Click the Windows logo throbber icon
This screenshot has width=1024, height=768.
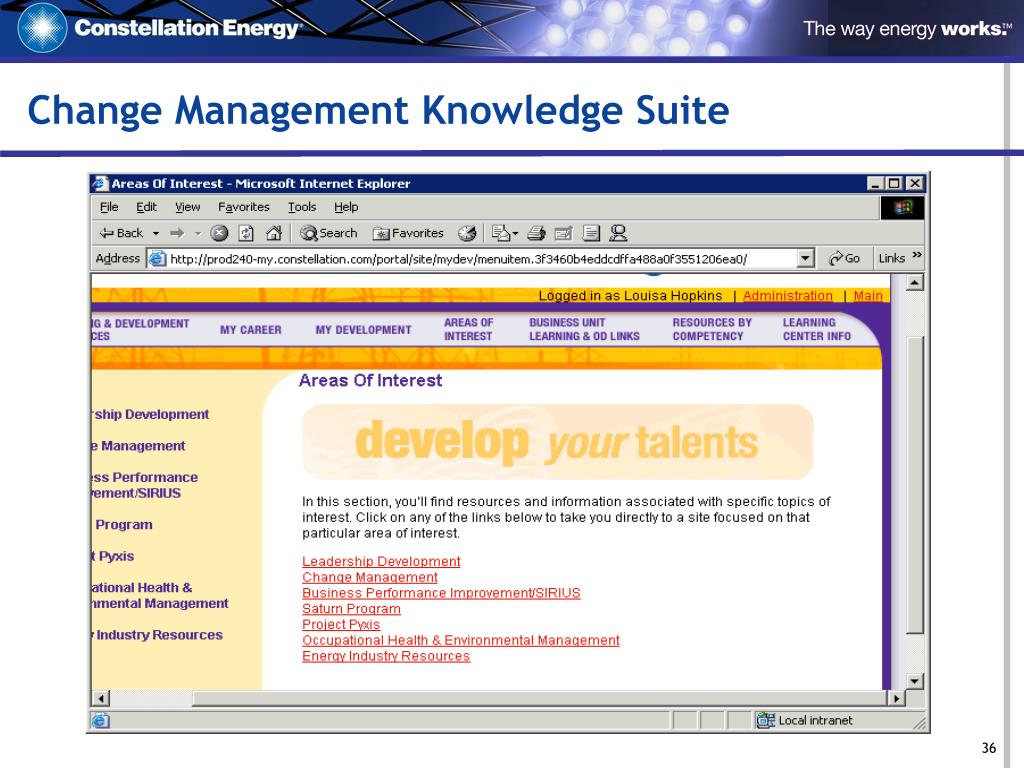pyautogui.click(x=903, y=208)
